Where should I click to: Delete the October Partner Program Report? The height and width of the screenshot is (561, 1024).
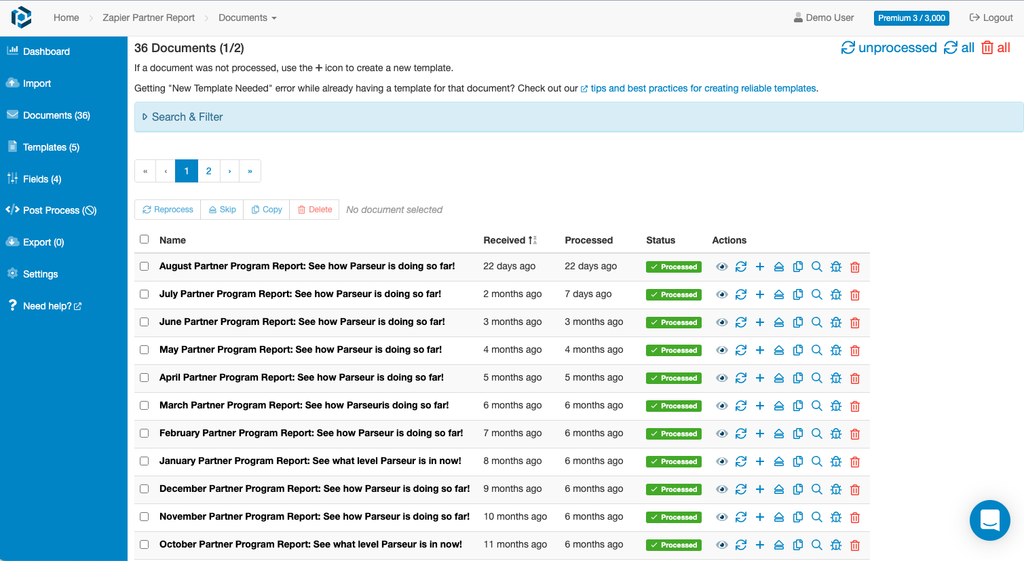[855, 545]
